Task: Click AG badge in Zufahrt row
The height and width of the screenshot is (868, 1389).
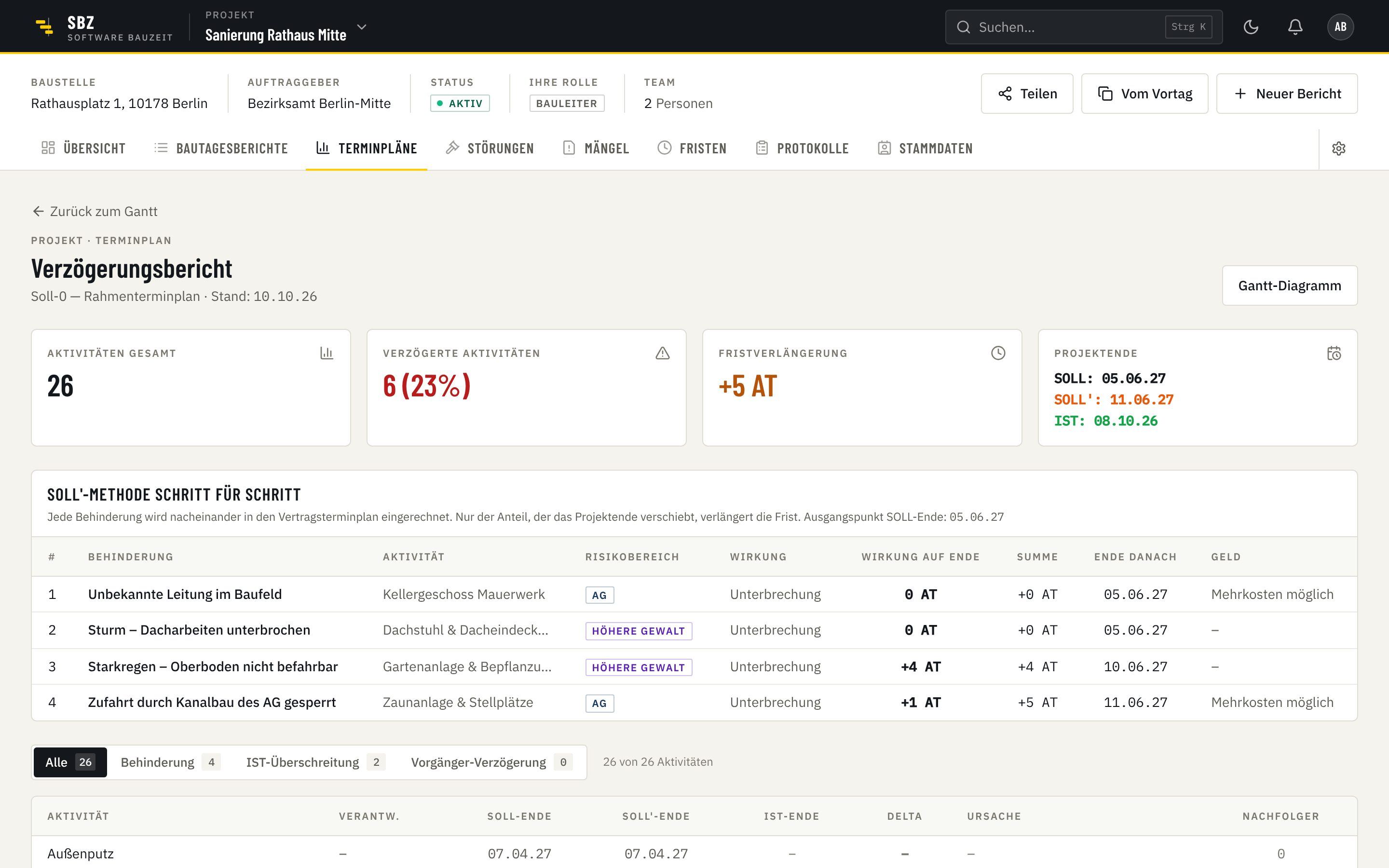Action: (x=599, y=703)
